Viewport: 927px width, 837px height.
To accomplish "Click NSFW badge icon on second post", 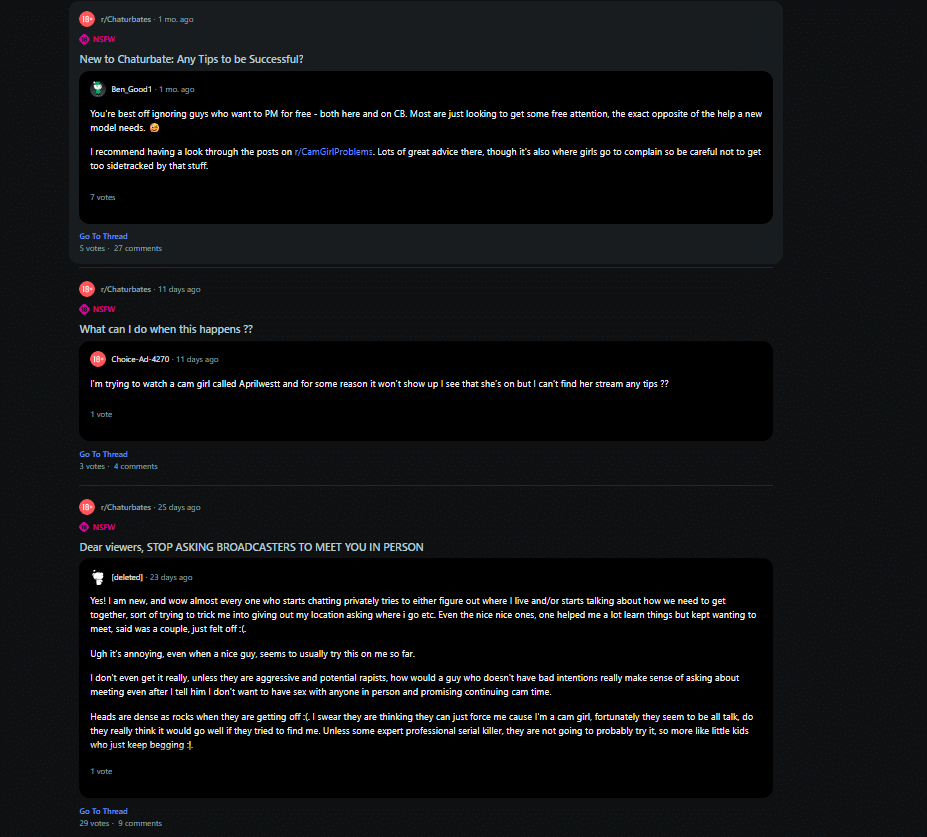I will [x=85, y=309].
